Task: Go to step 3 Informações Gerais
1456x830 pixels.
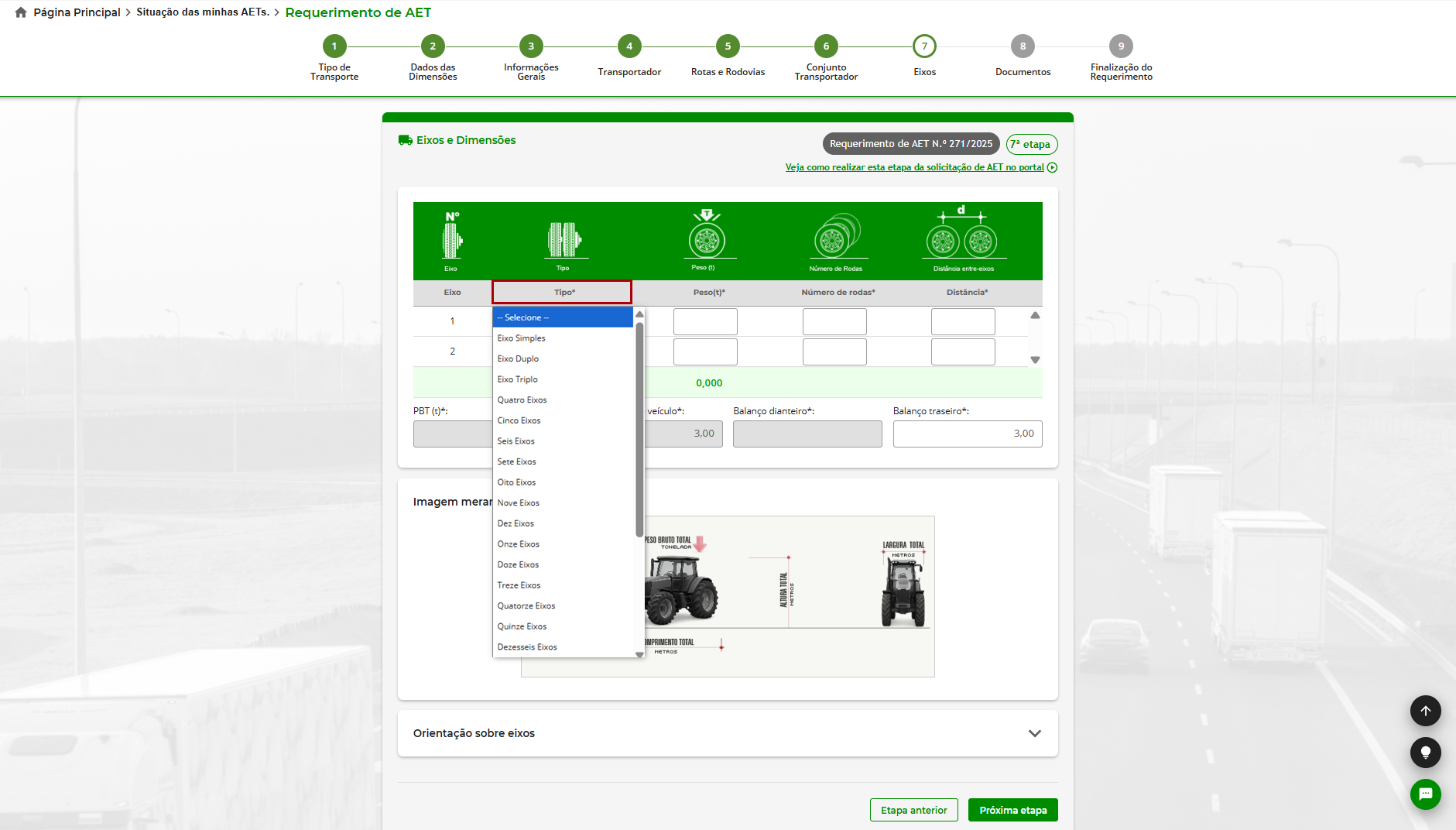Action: click(531, 46)
